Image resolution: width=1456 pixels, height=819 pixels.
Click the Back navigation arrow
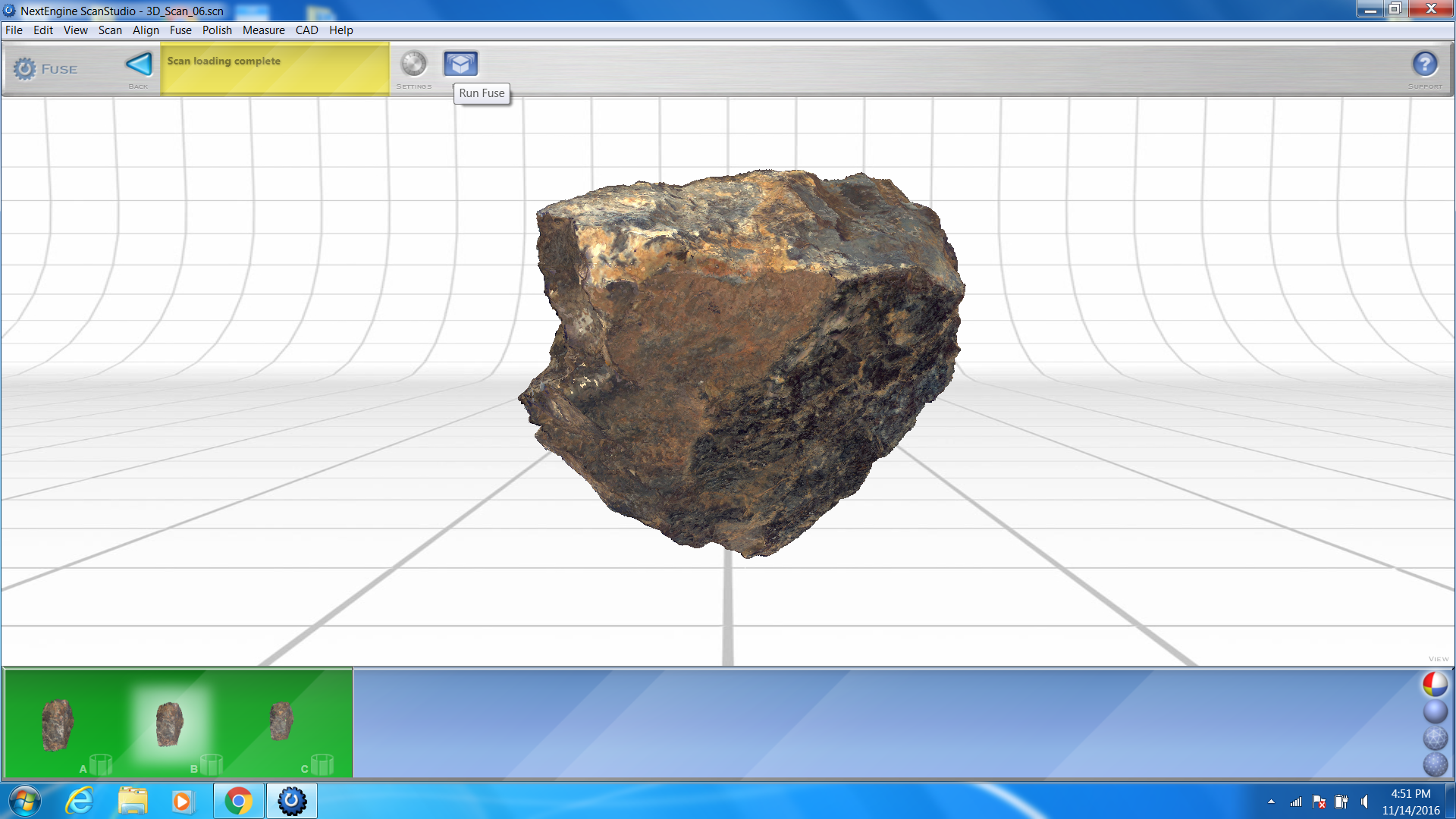coord(139,66)
